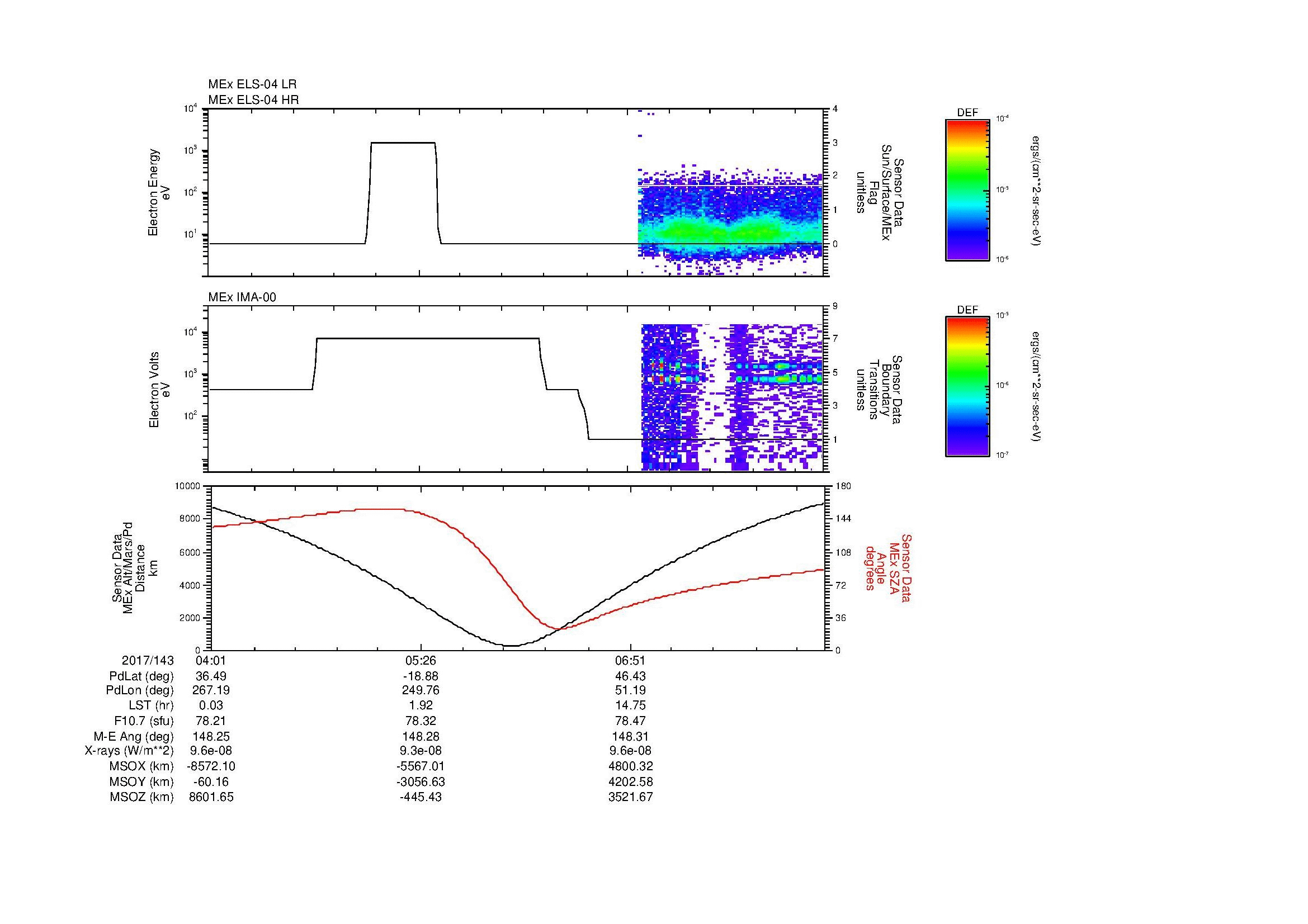Click the top colorbar units label
Screen dimensions: 1308x924
coord(1037,191)
